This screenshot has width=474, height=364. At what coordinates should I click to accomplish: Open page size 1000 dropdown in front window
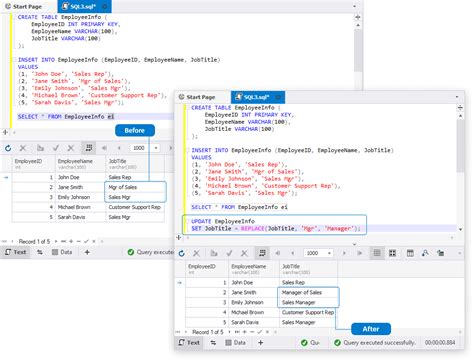[x=329, y=253]
